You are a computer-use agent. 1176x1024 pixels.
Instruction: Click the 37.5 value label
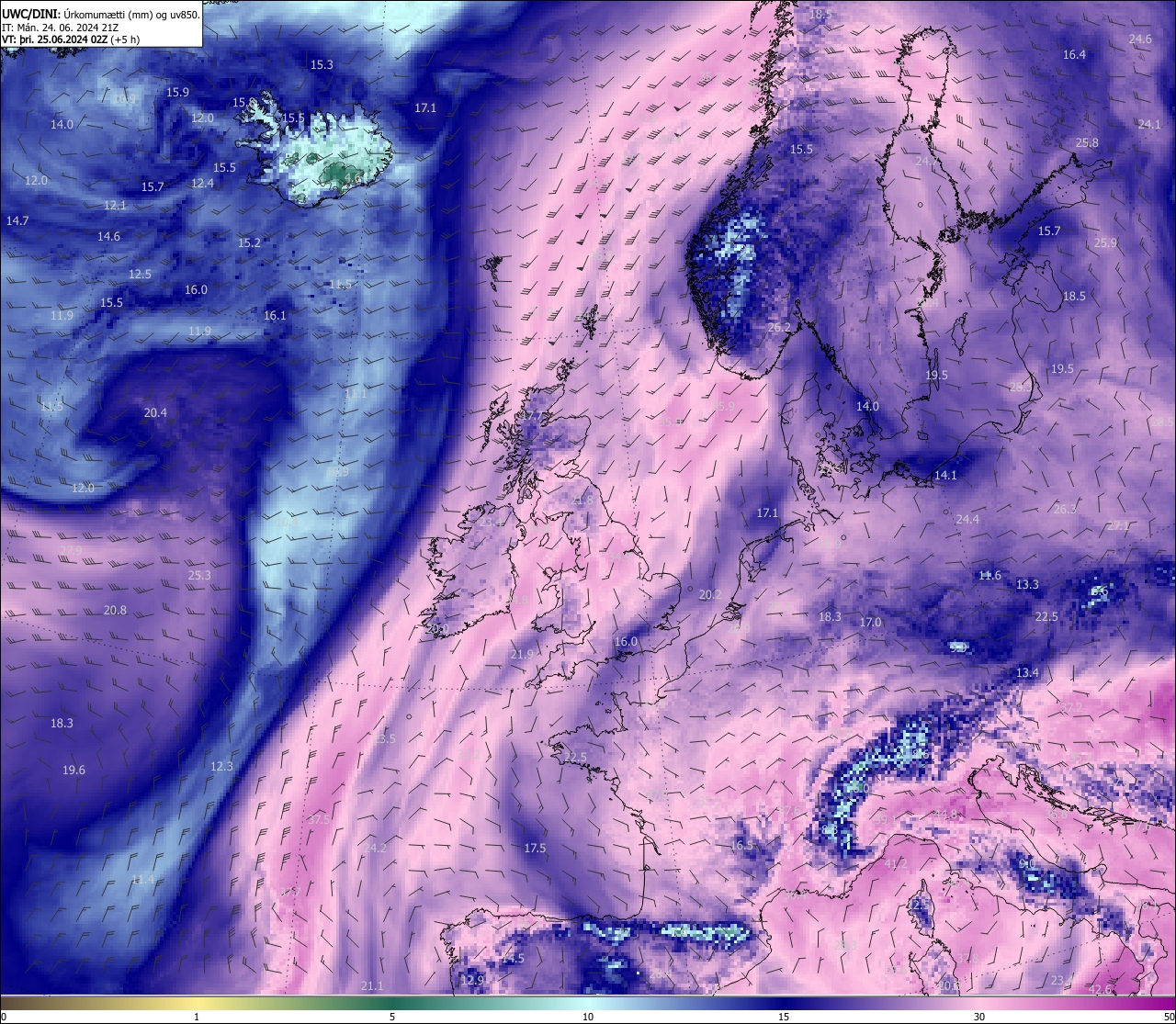pos(319,819)
